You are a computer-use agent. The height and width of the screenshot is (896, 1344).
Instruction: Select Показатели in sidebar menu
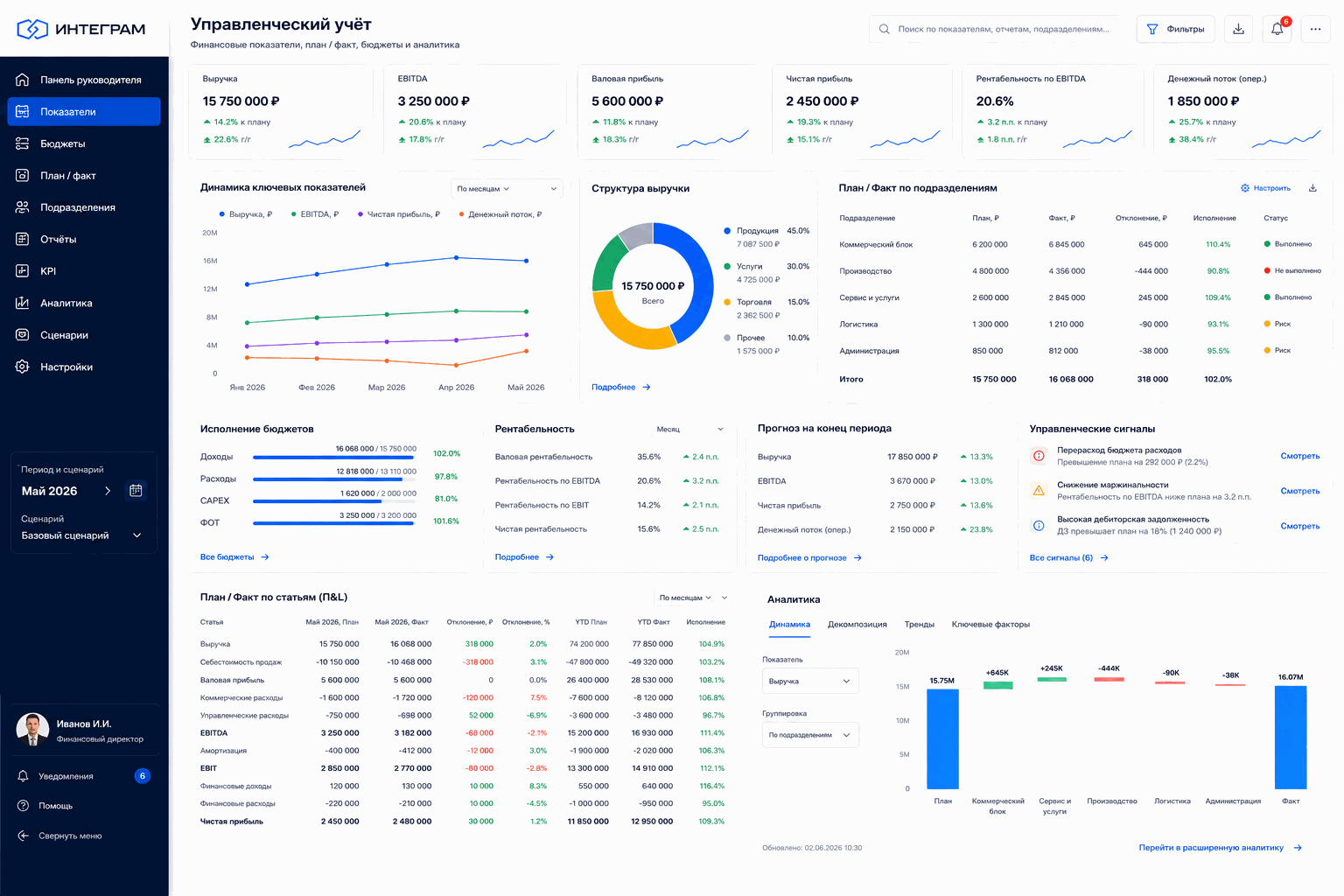(x=84, y=112)
